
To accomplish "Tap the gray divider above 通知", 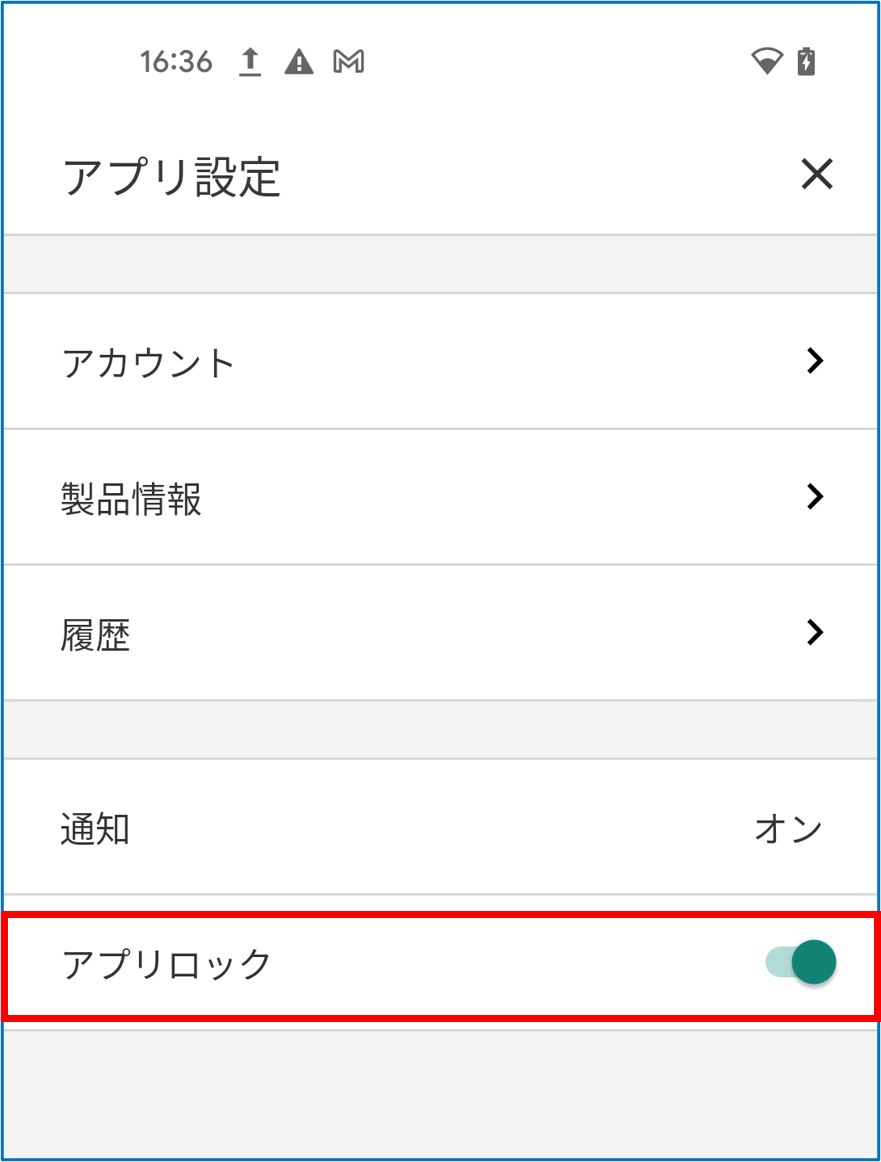I will click(x=440, y=730).
